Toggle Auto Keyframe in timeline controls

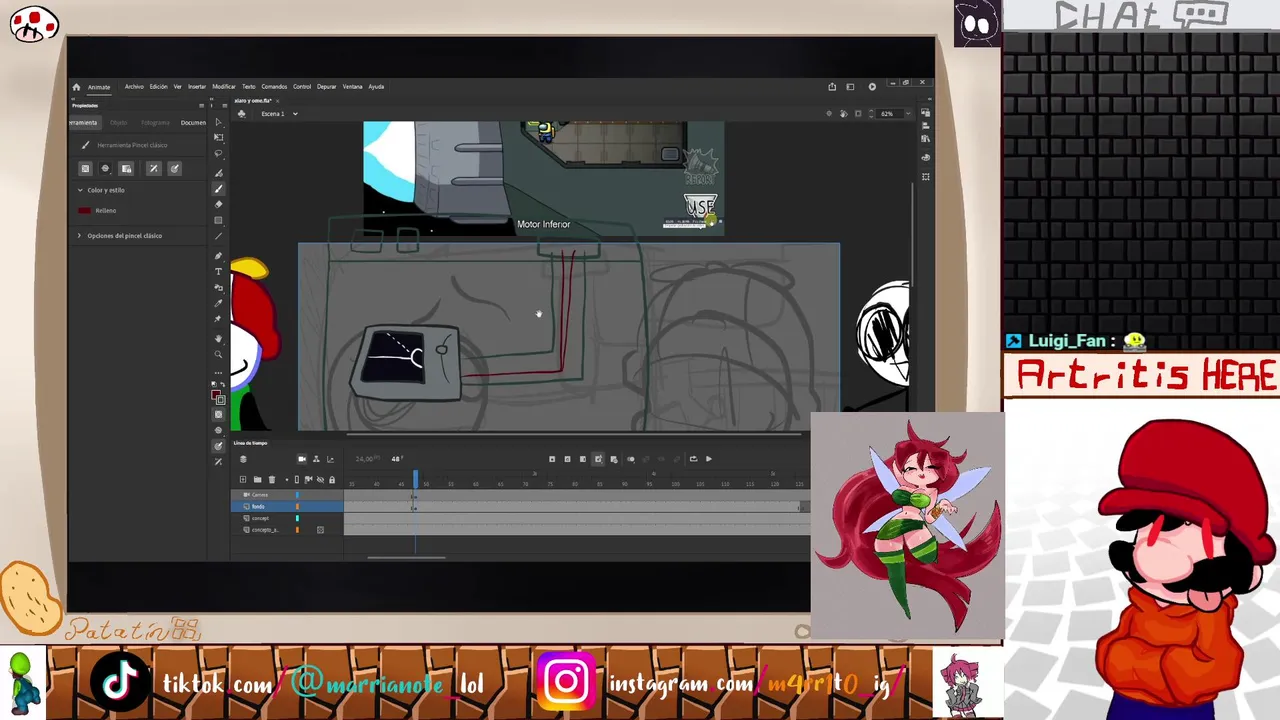pos(598,459)
